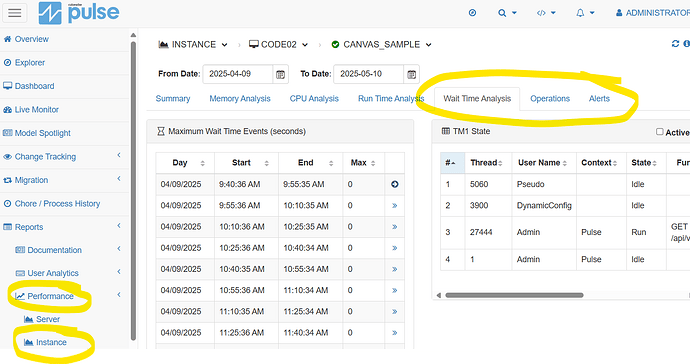This screenshot has height=364, width=690.
Task: Select the DynamicConfig user name cell
Action: (x=544, y=206)
